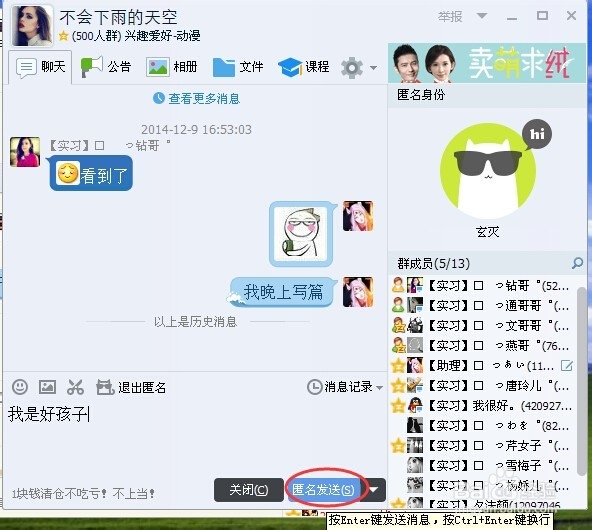The image size is (592, 530).
Task: Click the send picture icon
Action: 48,387
